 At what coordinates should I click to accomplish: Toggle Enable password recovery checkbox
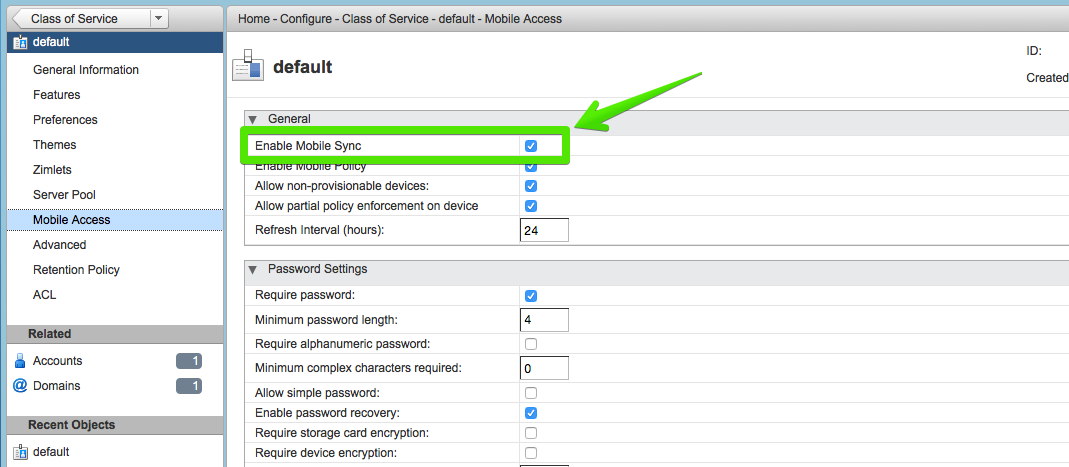[531, 413]
